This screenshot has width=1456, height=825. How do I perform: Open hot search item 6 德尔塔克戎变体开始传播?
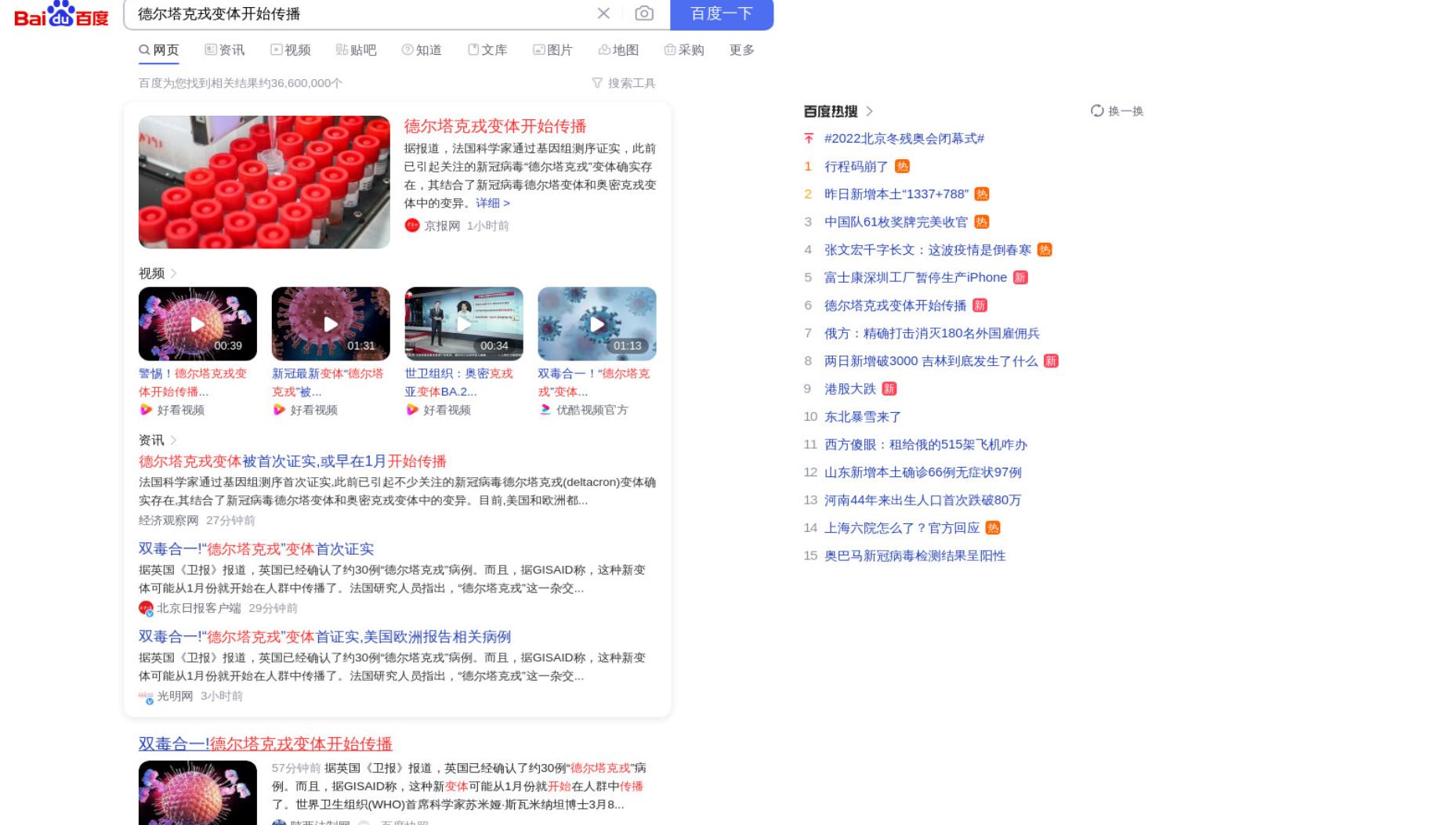pos(896,306)
